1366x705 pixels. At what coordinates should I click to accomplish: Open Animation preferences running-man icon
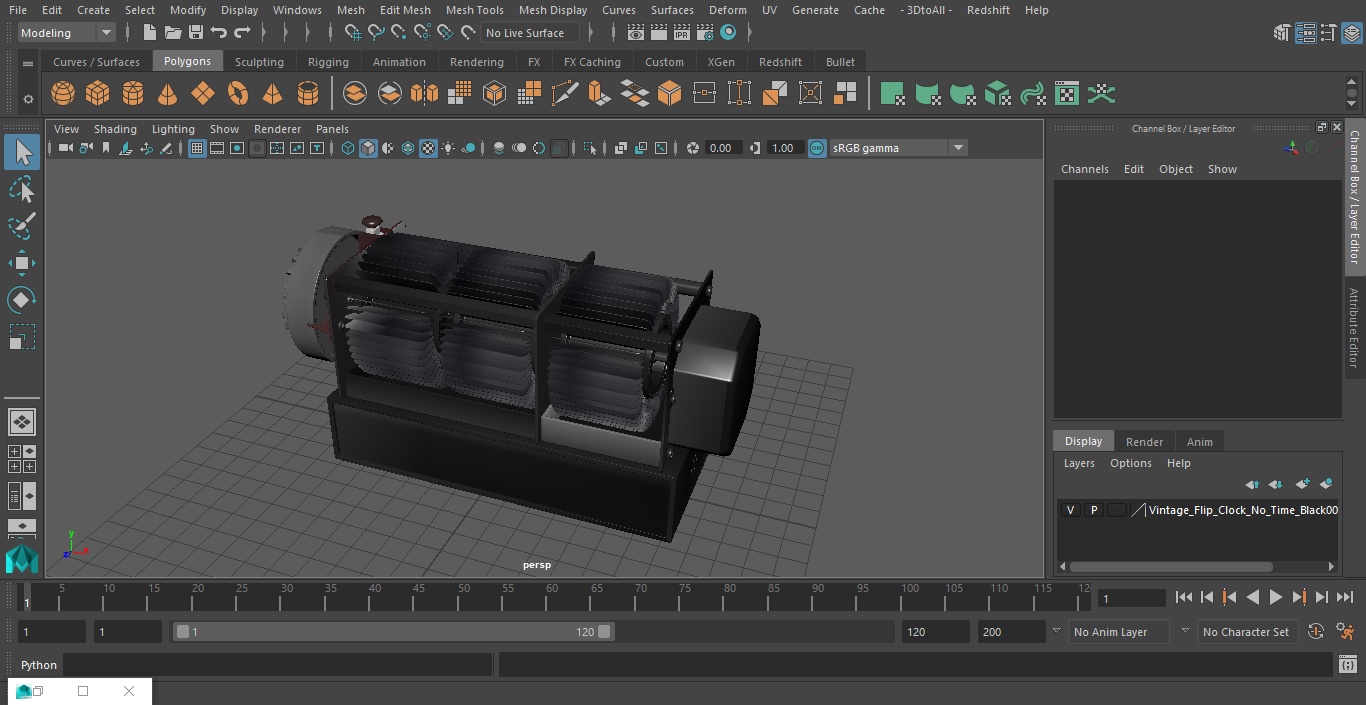[1345, 632]
